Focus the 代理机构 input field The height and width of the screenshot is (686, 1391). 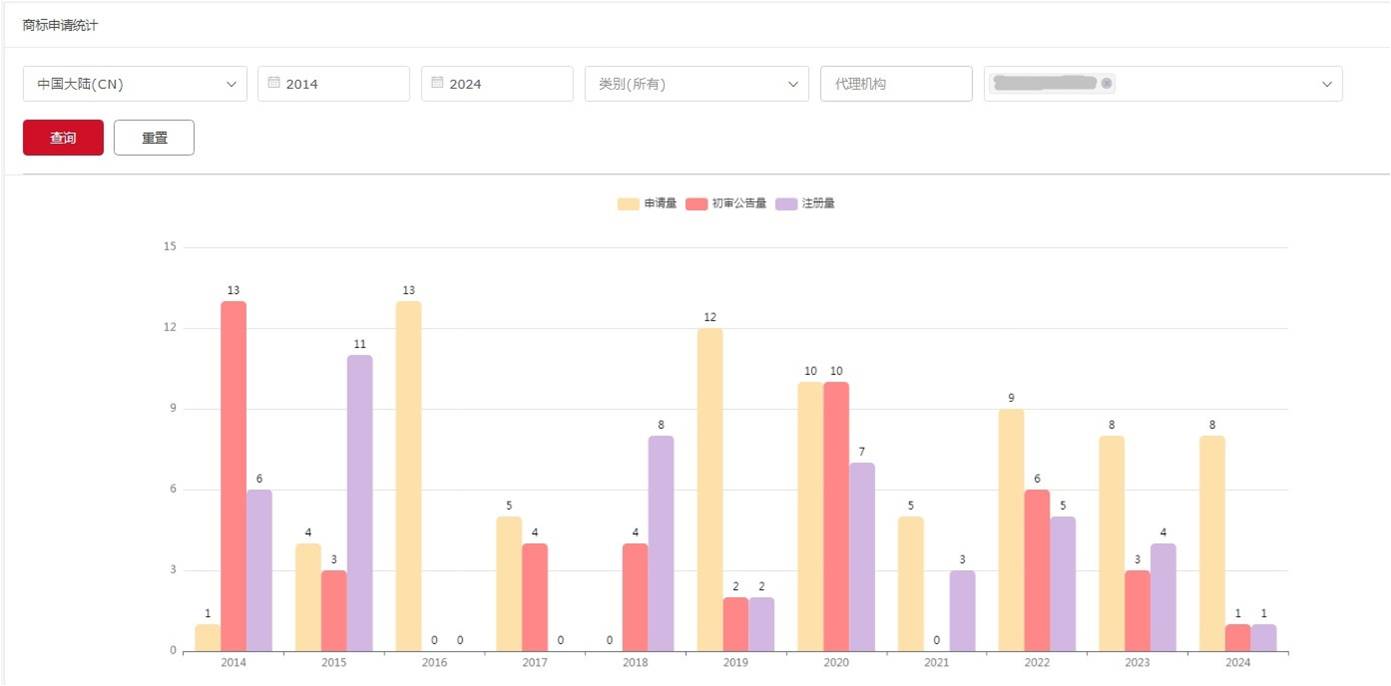tap(896, 84)
